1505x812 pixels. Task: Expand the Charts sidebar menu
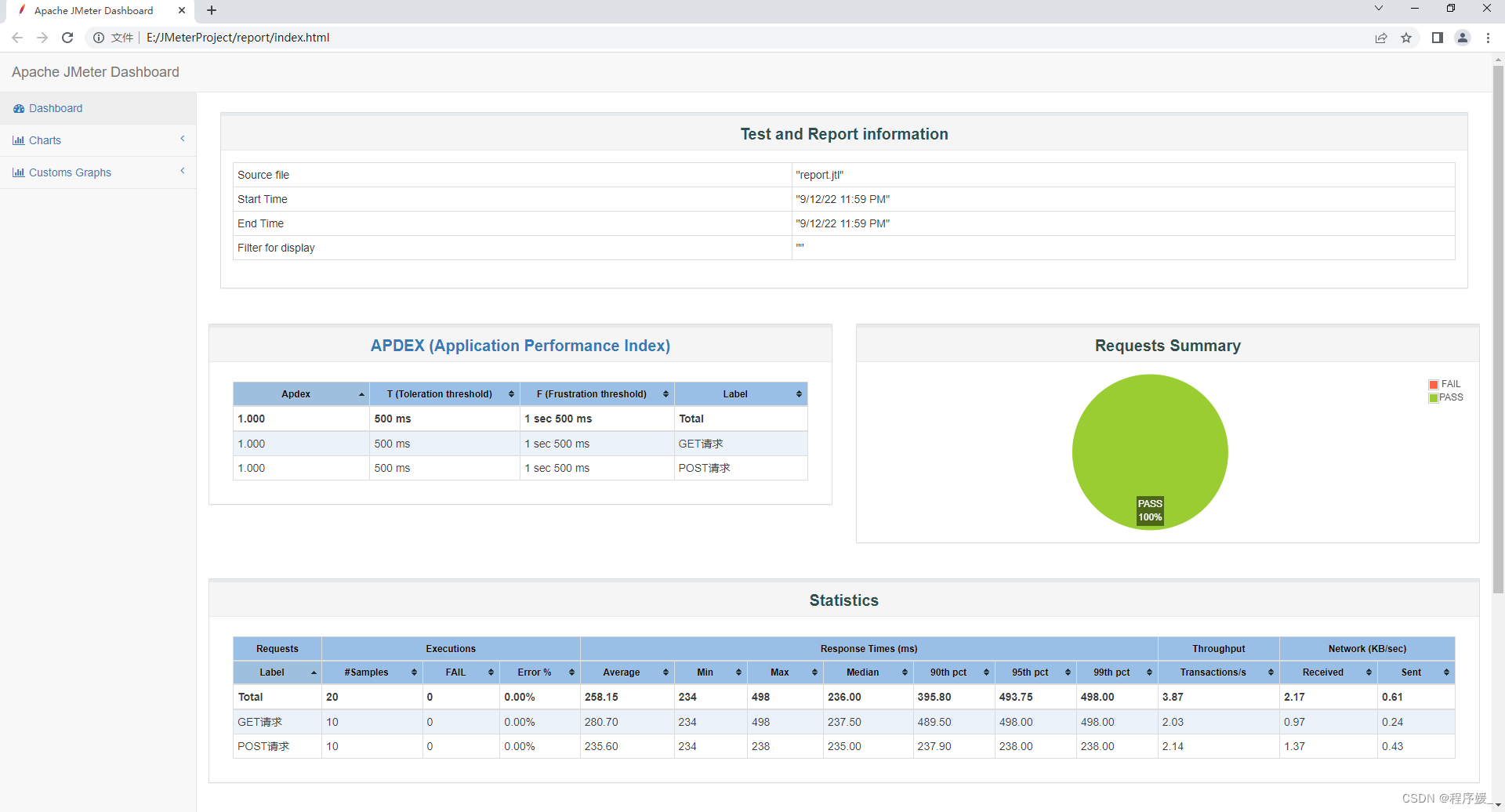click(98, 140)
